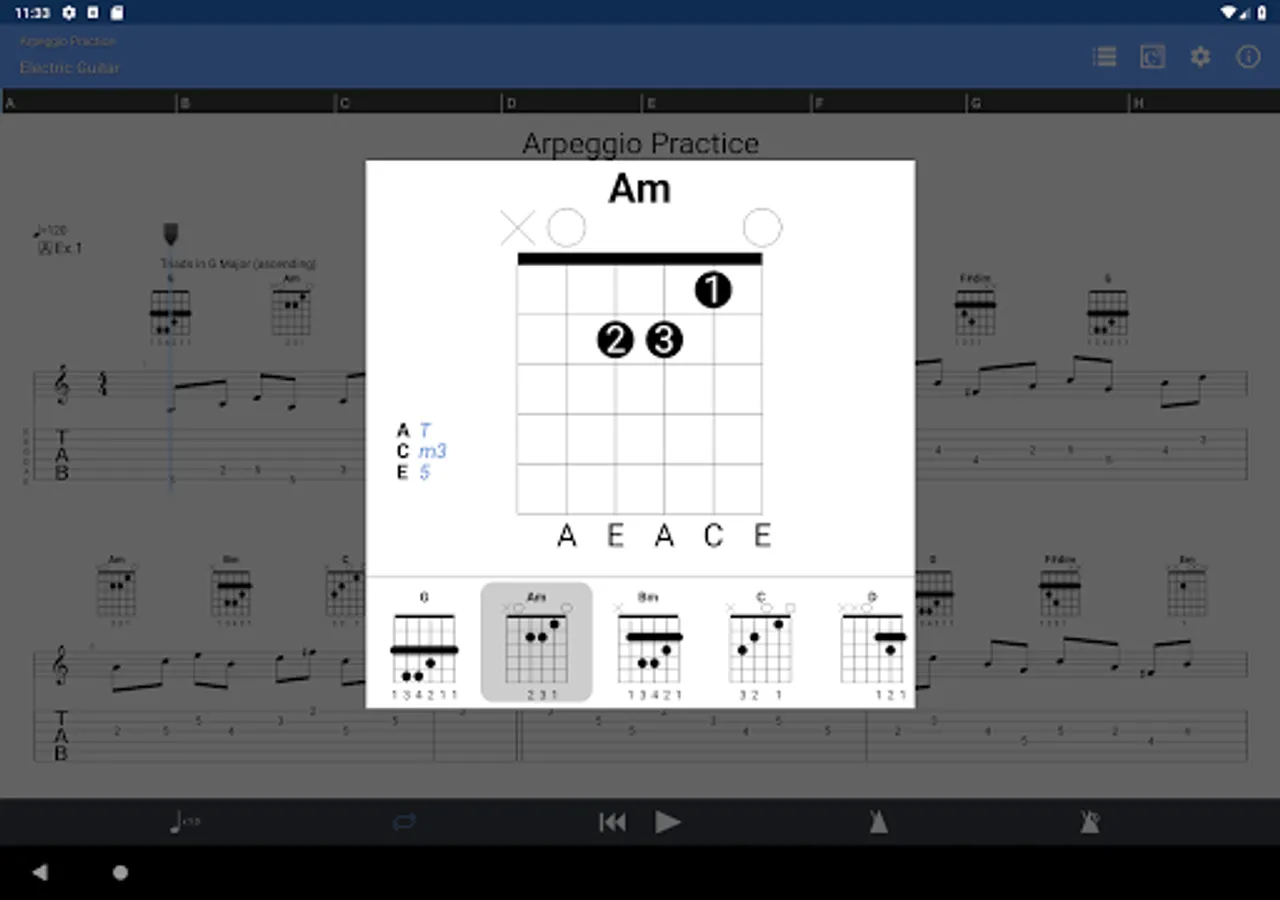This screenshot has height=900, width=1280.
Task: Jump to section marker D in timeline
Action: pos(511,102)
